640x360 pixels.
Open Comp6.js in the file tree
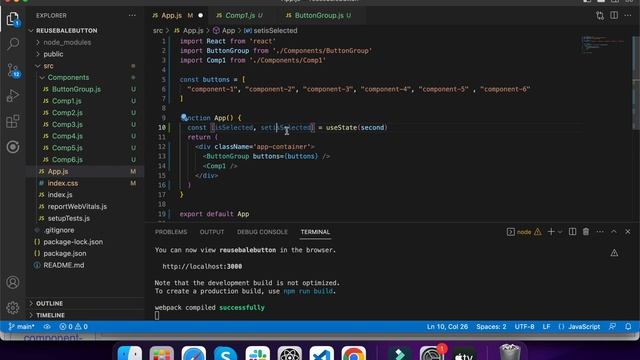pyautogui.click(x=67, y=160)
